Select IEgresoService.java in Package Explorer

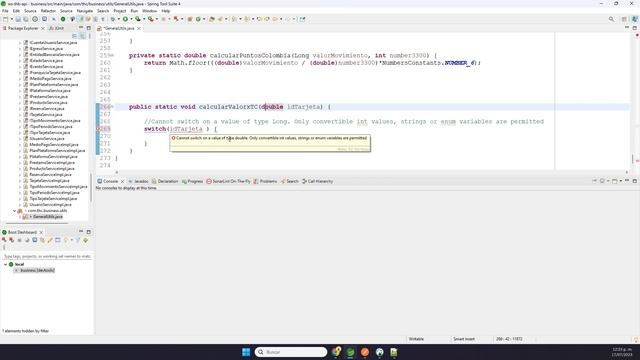46,49
